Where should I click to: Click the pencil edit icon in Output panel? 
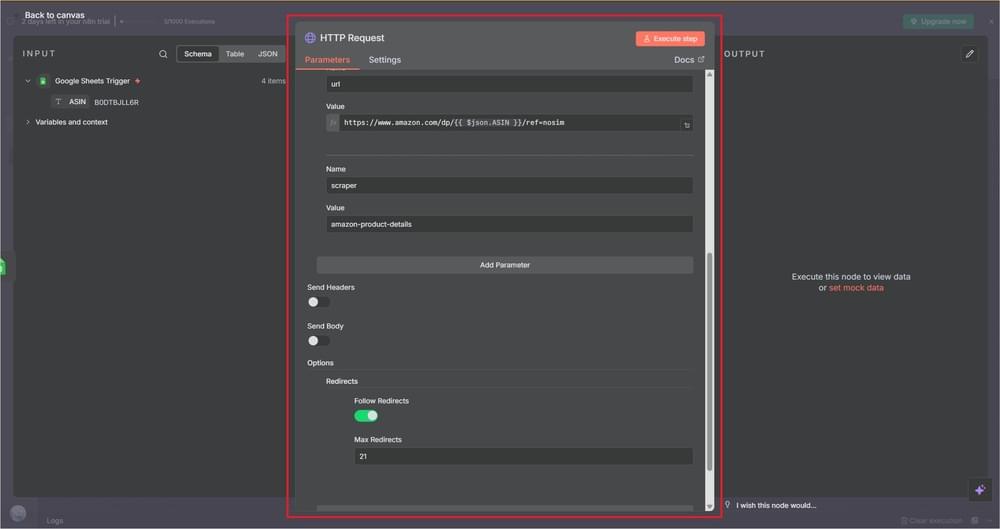pyautogui.click(x=969, y=54)
